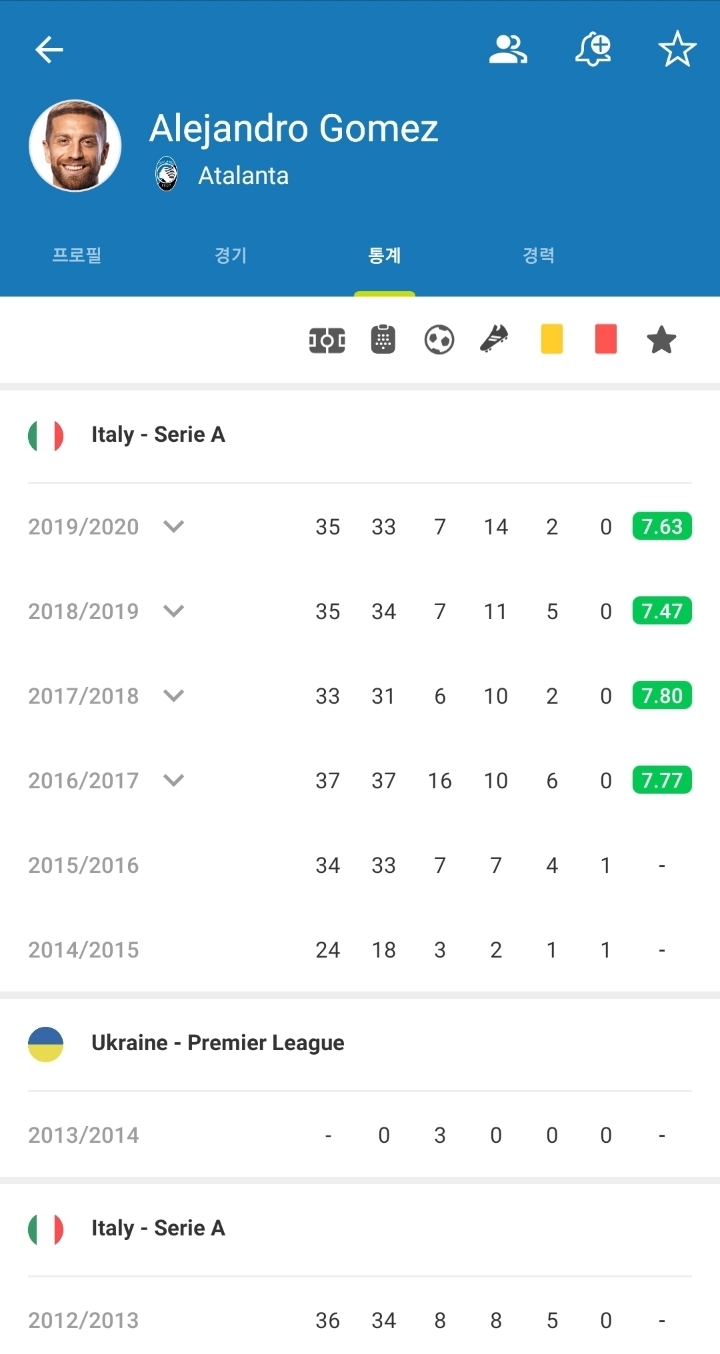Tap the boot assists column icon
This screenshot has width=720, height=1354.
(x=494, y=340)
